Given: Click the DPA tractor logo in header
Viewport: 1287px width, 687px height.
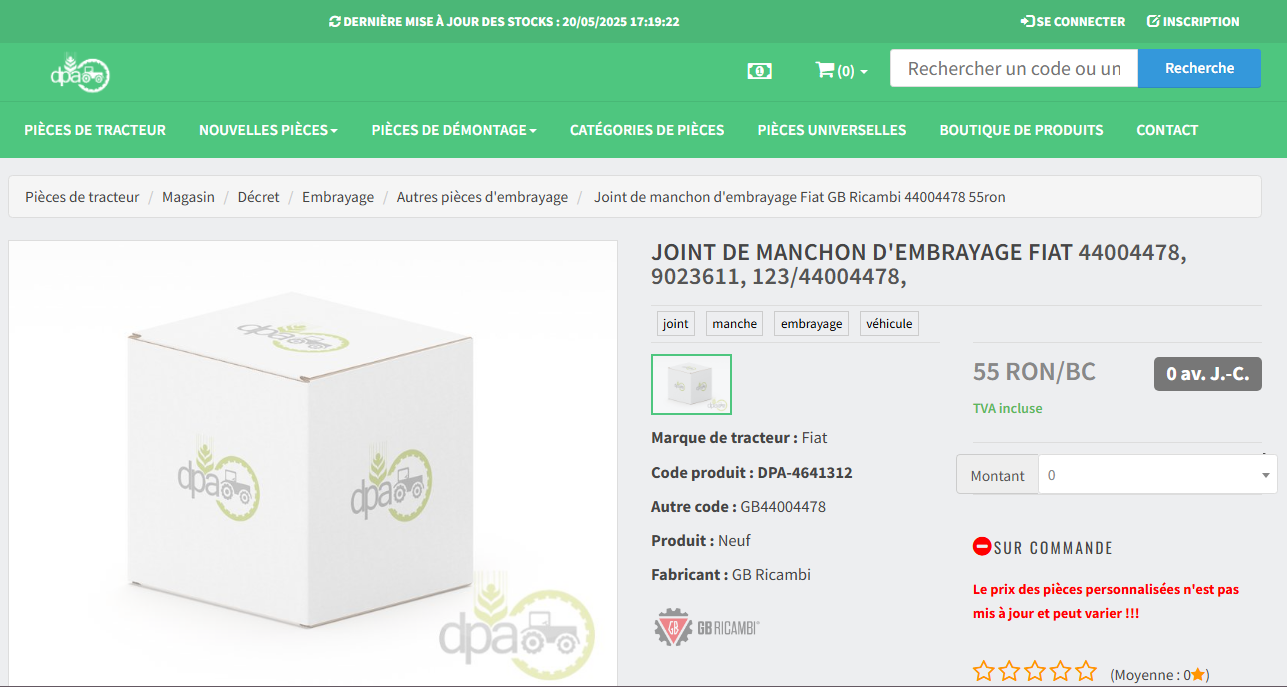Looking at the screenshot, I should point(80,72).
